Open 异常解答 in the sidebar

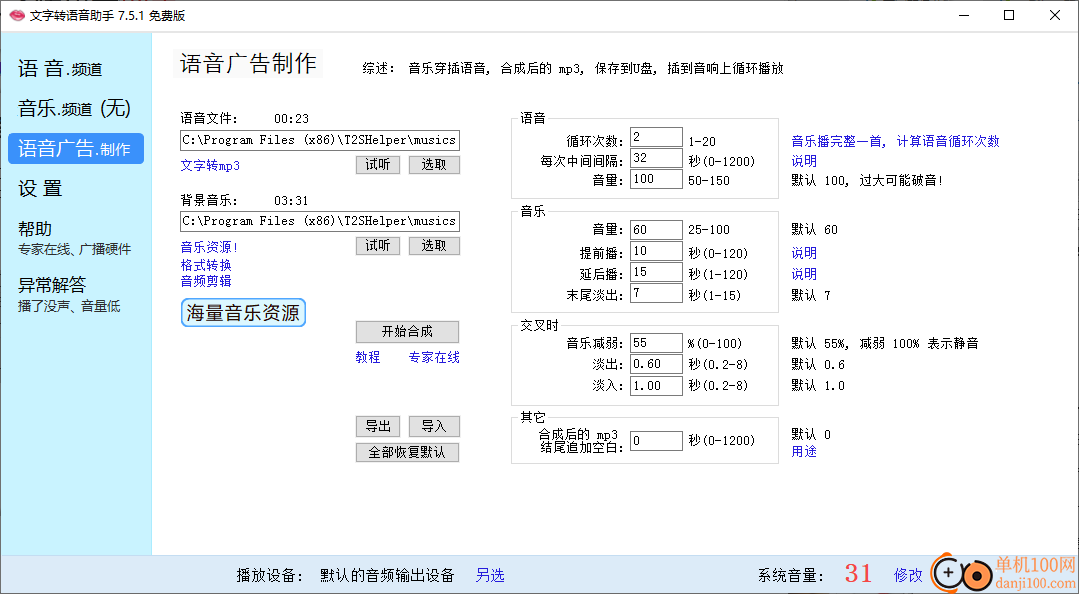click(x=52, y=284)
